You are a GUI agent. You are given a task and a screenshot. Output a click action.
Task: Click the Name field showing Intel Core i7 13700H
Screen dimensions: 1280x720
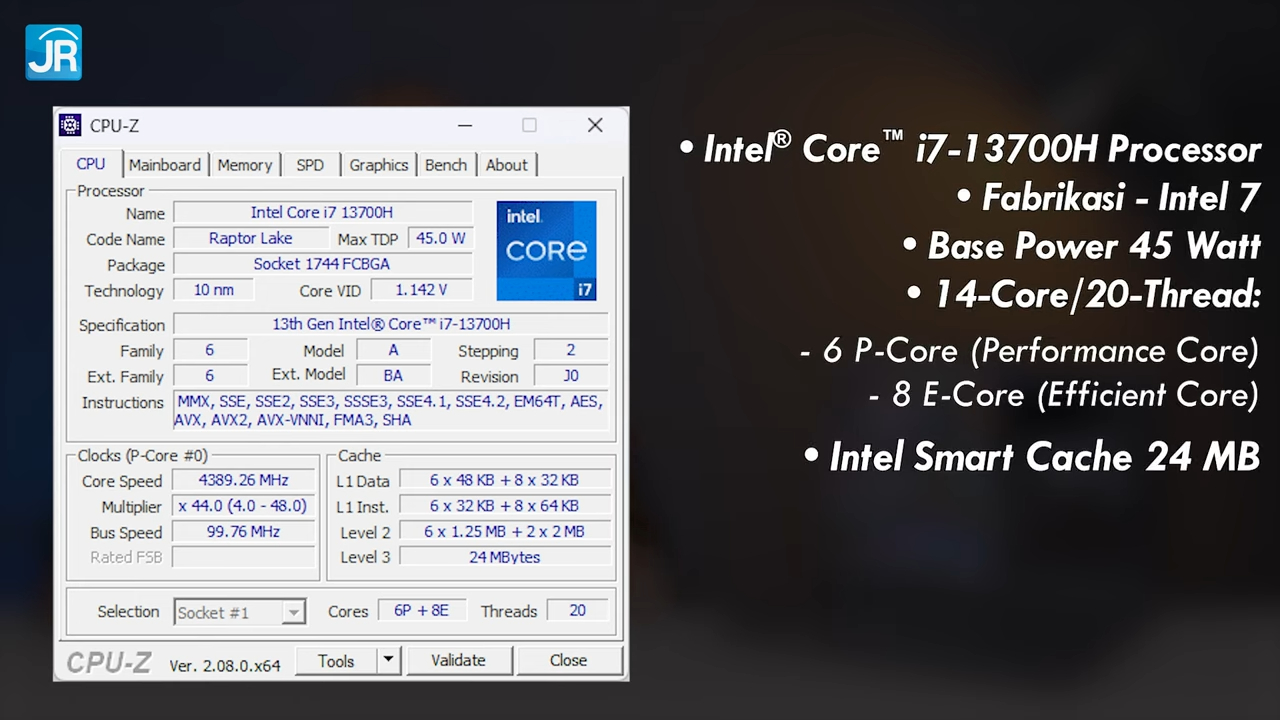pyautogui.click(x=322, y=212)
